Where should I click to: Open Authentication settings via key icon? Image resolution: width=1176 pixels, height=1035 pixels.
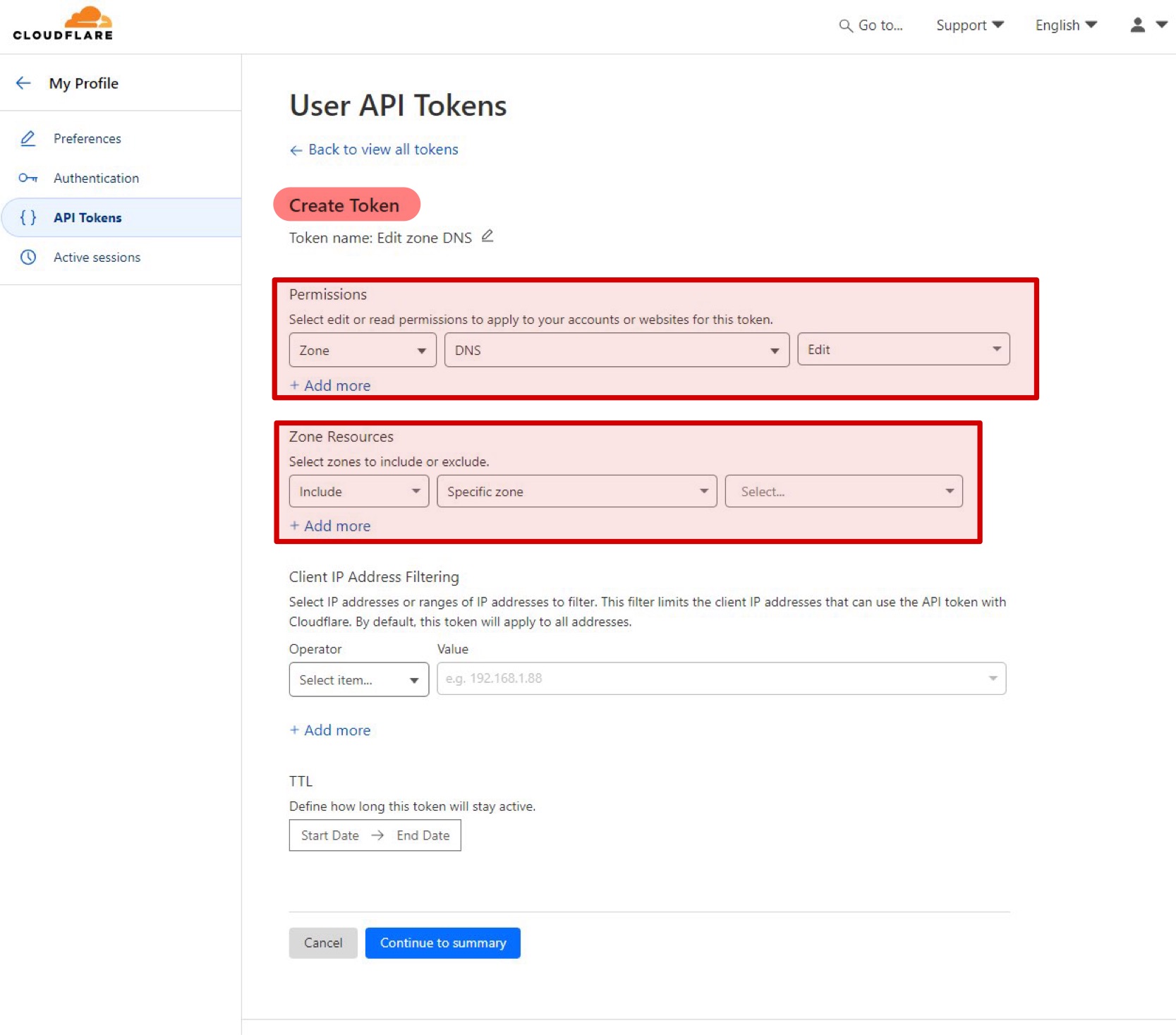point(28,178)
